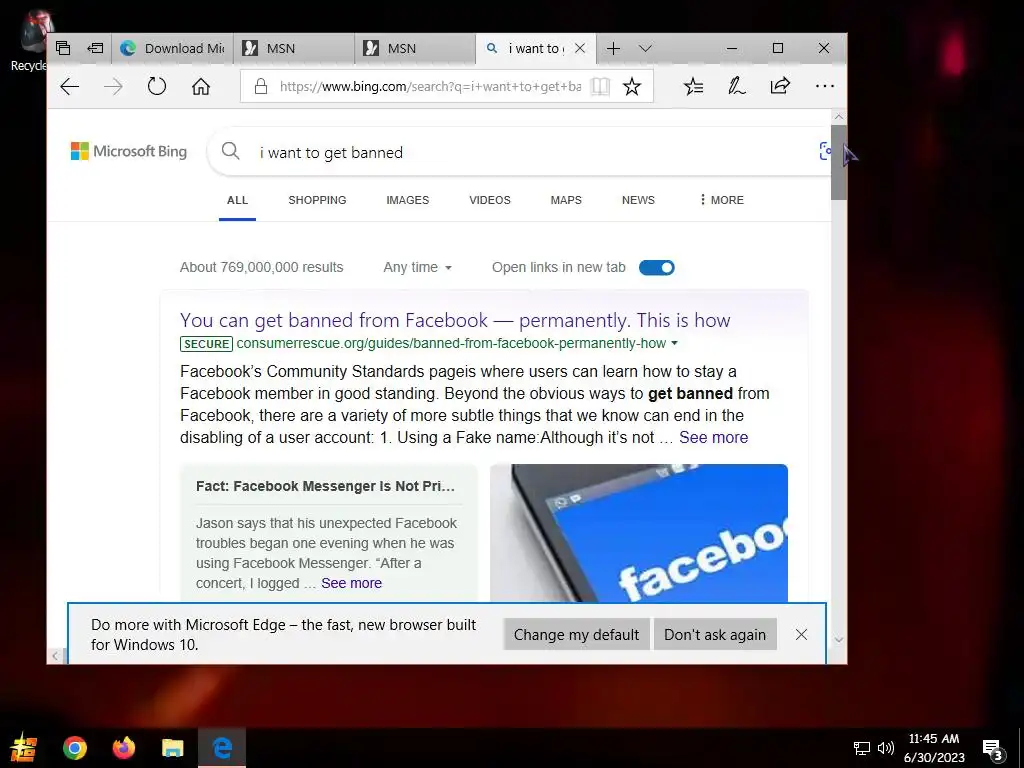Open Google Chrome from the taskbar
Viewport: 1024px width, 768px height.
pyautogui.click(x=75, y=748)
